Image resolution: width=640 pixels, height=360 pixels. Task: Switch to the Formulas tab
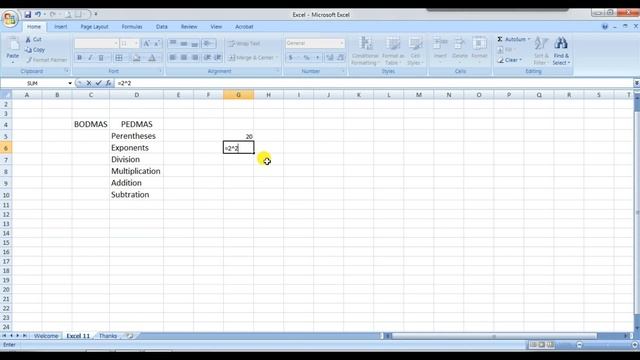[x=132, y=27]
